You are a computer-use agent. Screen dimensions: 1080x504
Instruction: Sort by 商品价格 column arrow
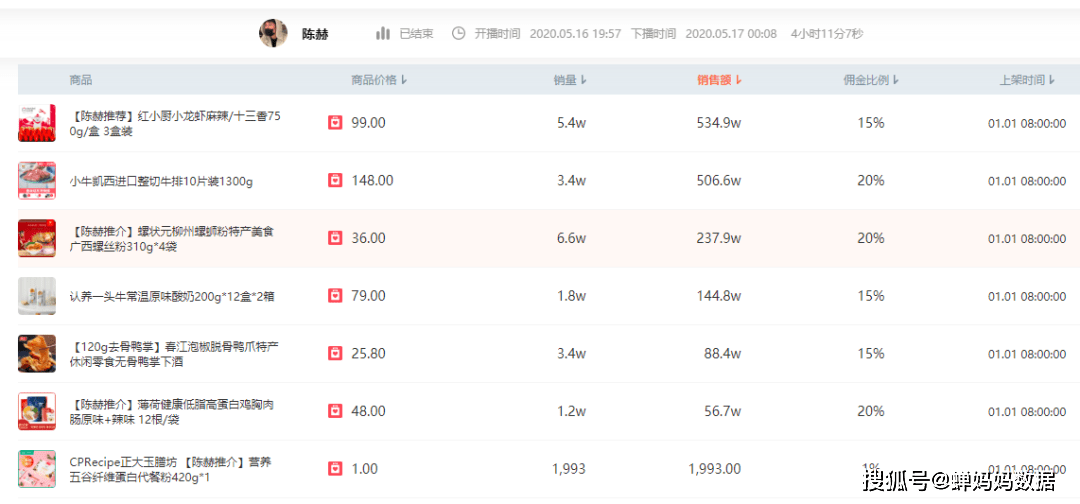pyautogui.click(x=404, y=80)
